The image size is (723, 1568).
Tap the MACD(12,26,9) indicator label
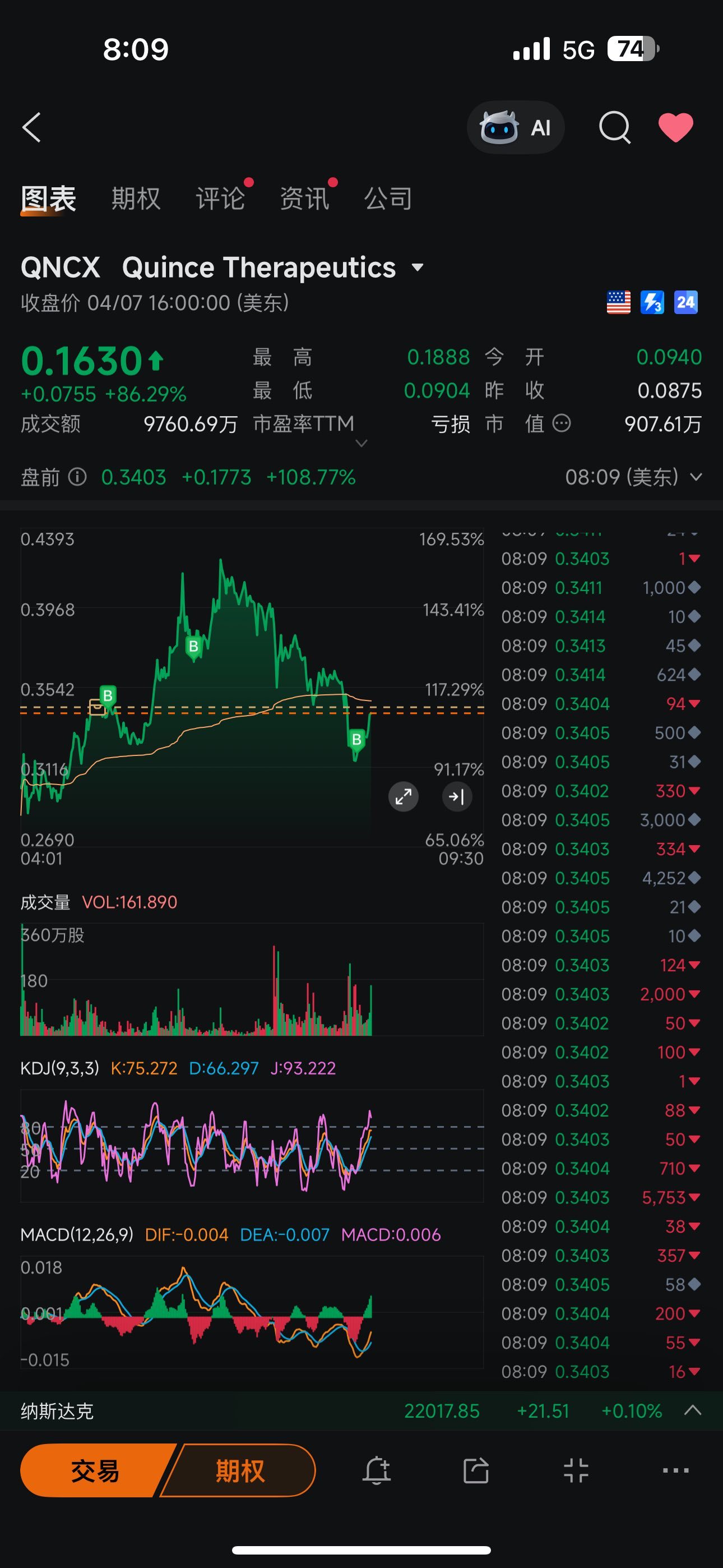click(77, 1234)
